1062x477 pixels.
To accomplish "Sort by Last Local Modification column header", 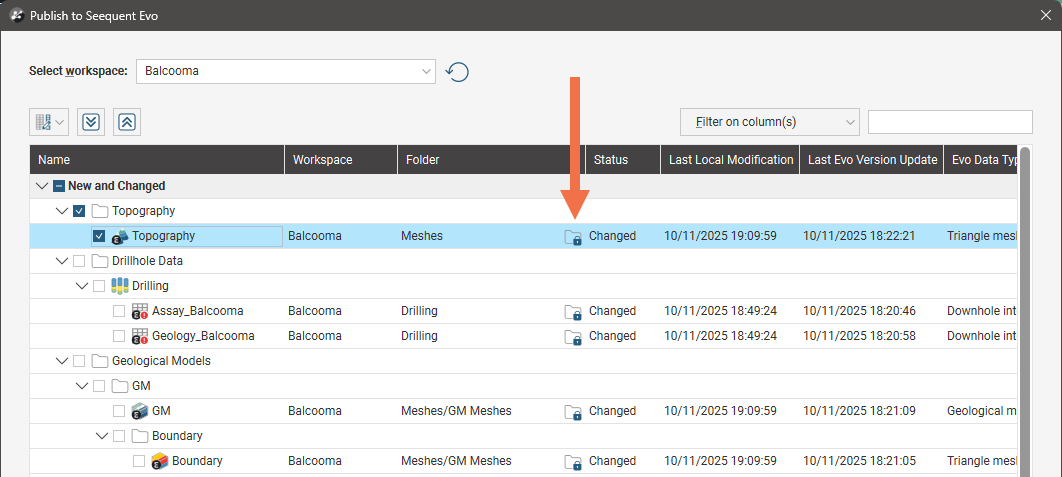I will [730, 160].
